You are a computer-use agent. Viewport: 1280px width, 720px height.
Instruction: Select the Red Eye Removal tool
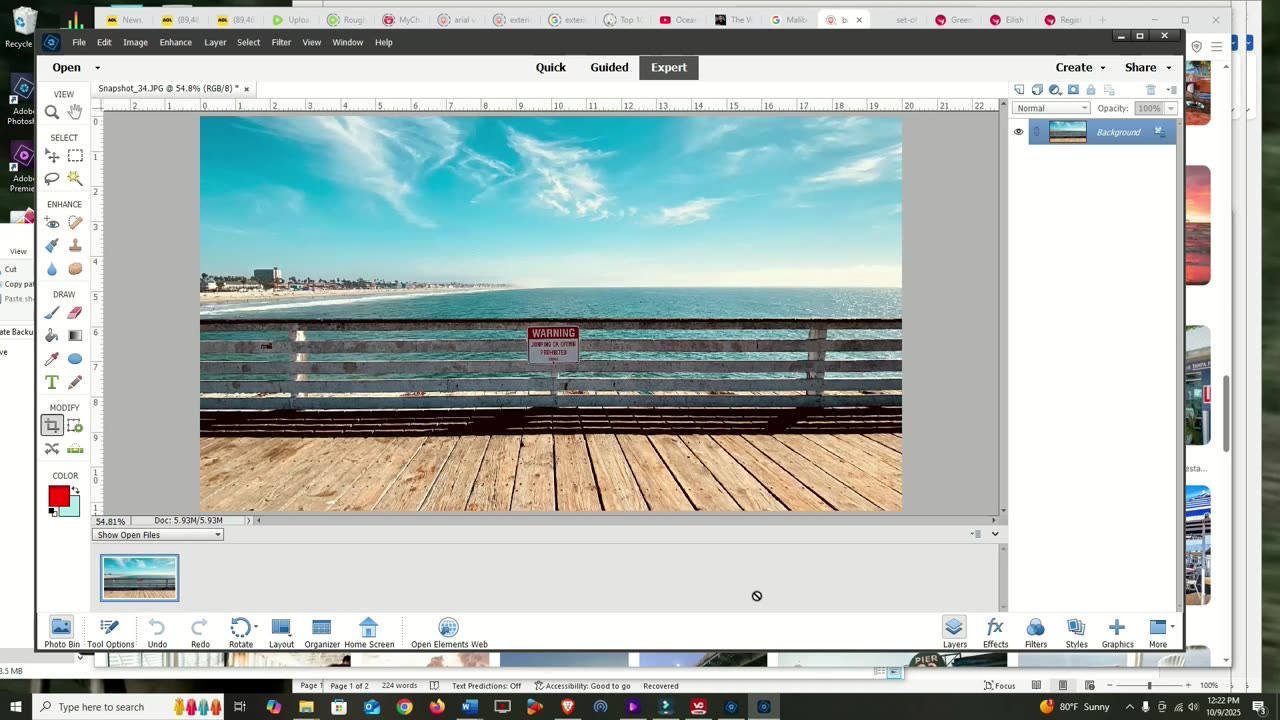coord(52,222)
